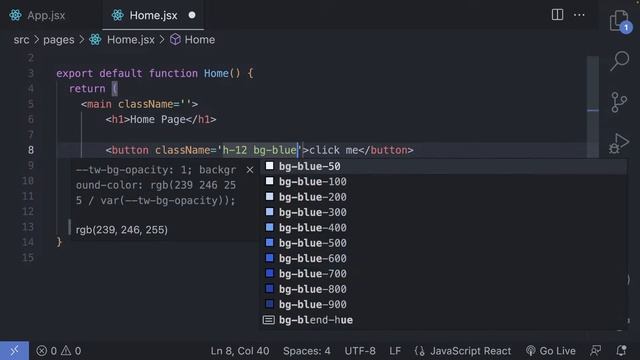Open the Explorer files icon

[620, 21]
